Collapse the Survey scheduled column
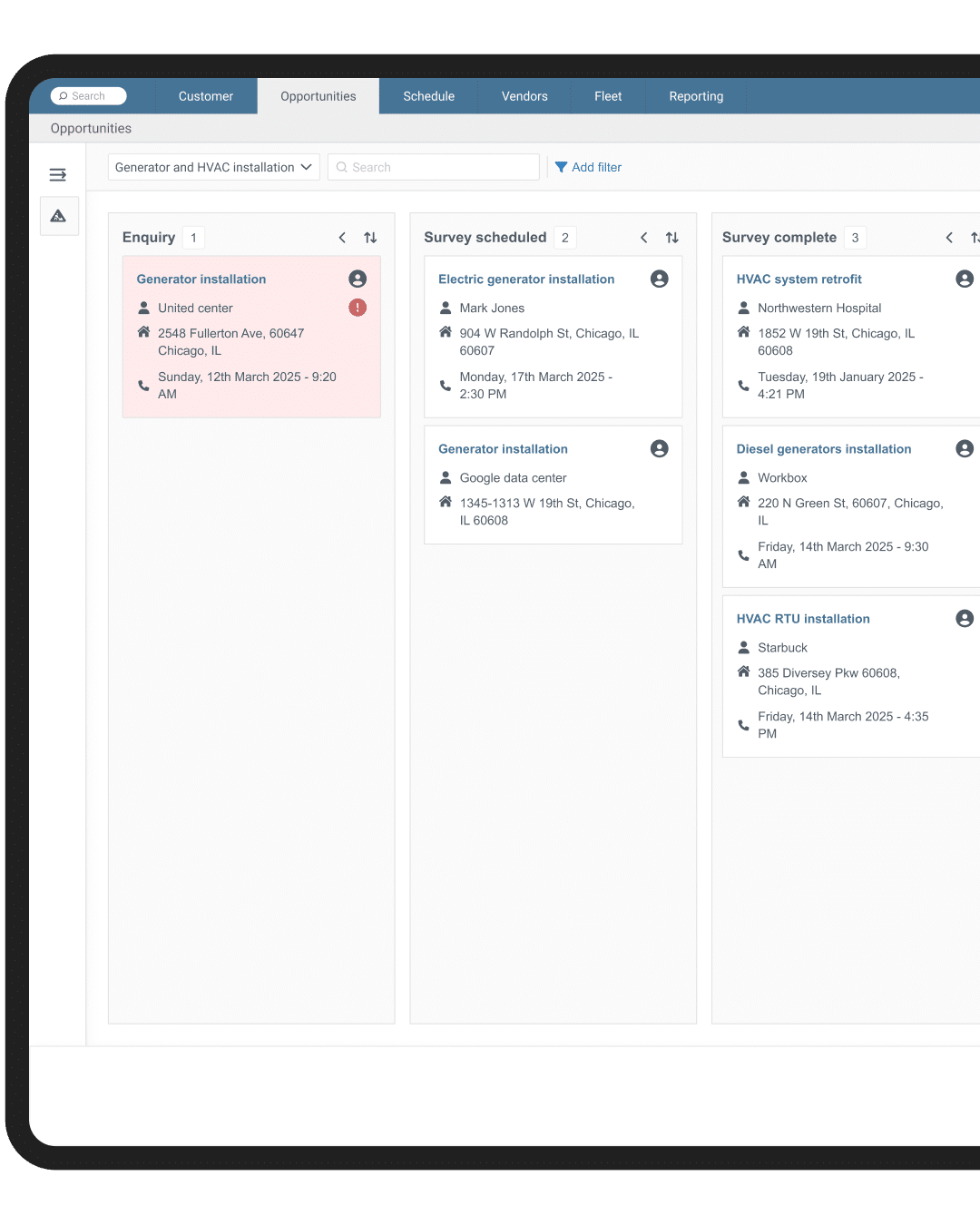 click(x=643, y=237)
